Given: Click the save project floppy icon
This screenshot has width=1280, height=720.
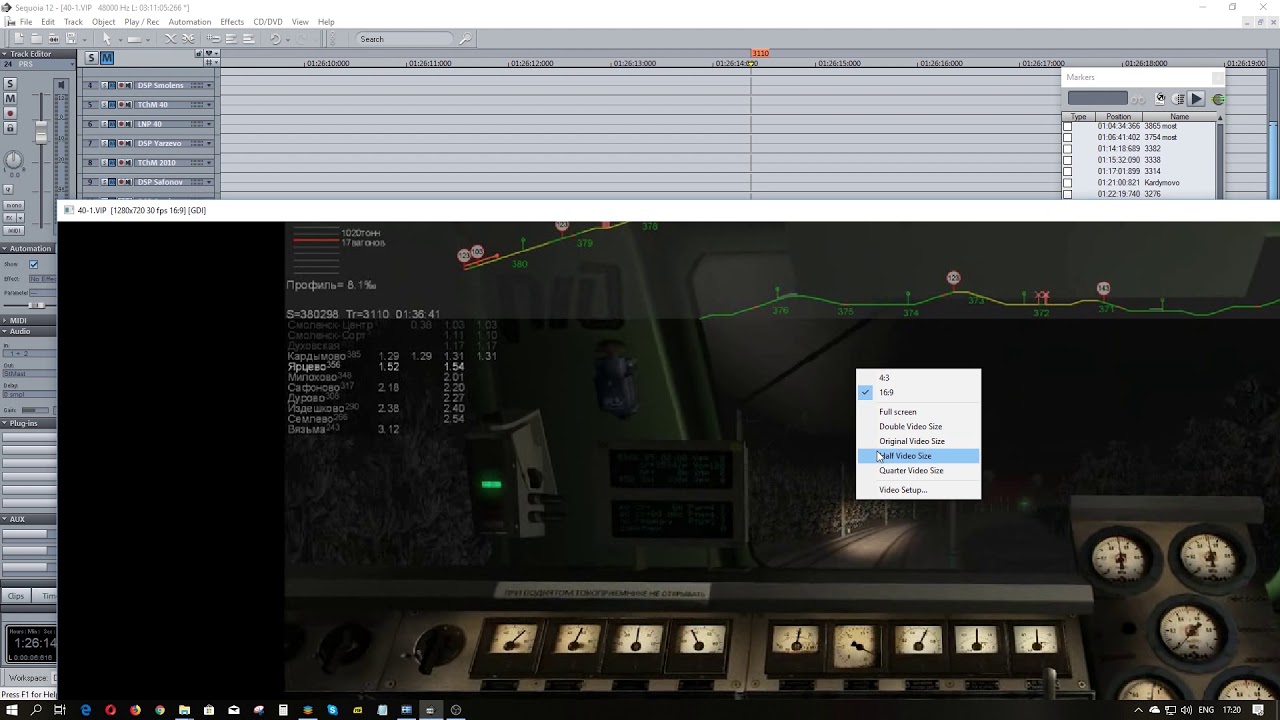Looking at the screenshot, I should coord(70,39).
